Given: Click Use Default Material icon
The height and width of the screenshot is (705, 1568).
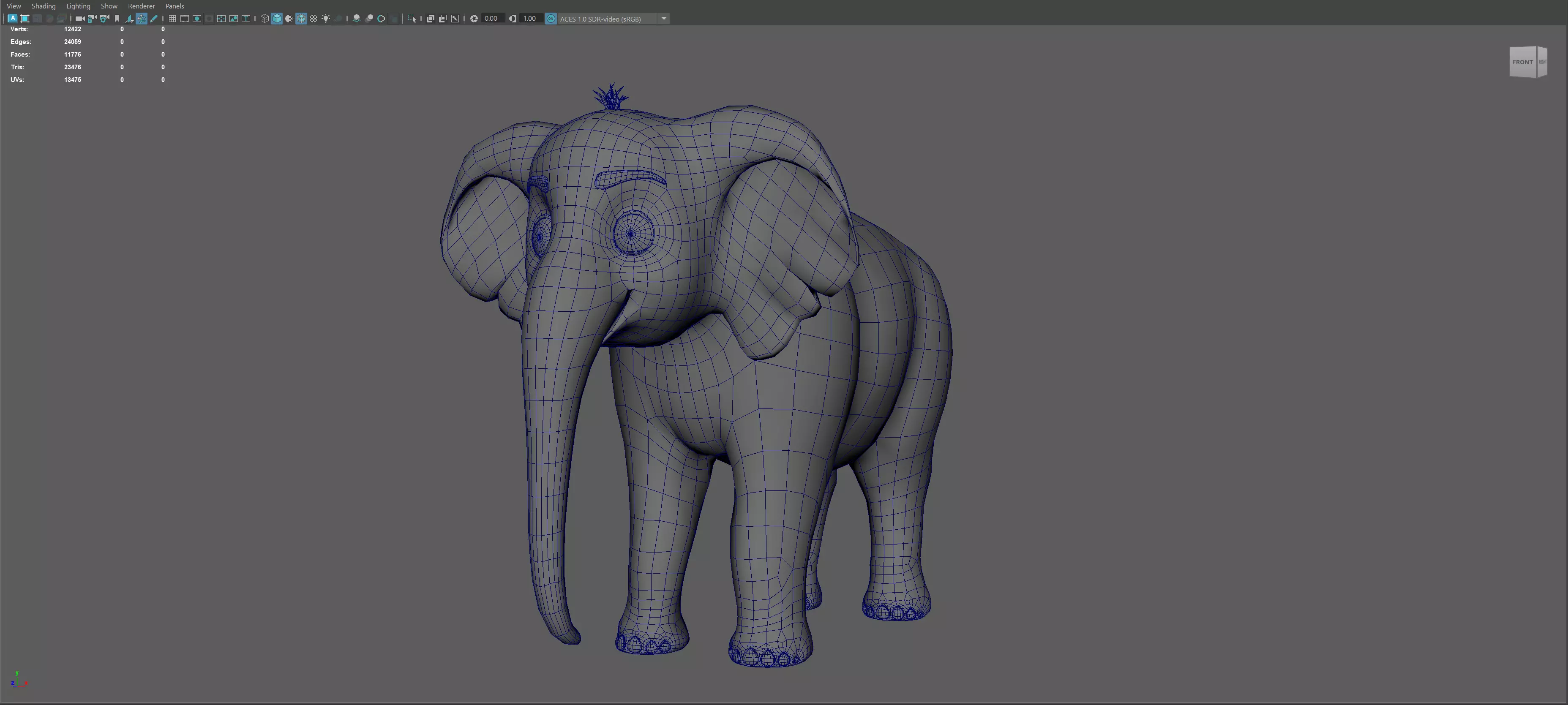Looking at the screenshot, I should [x=289, y=19].
